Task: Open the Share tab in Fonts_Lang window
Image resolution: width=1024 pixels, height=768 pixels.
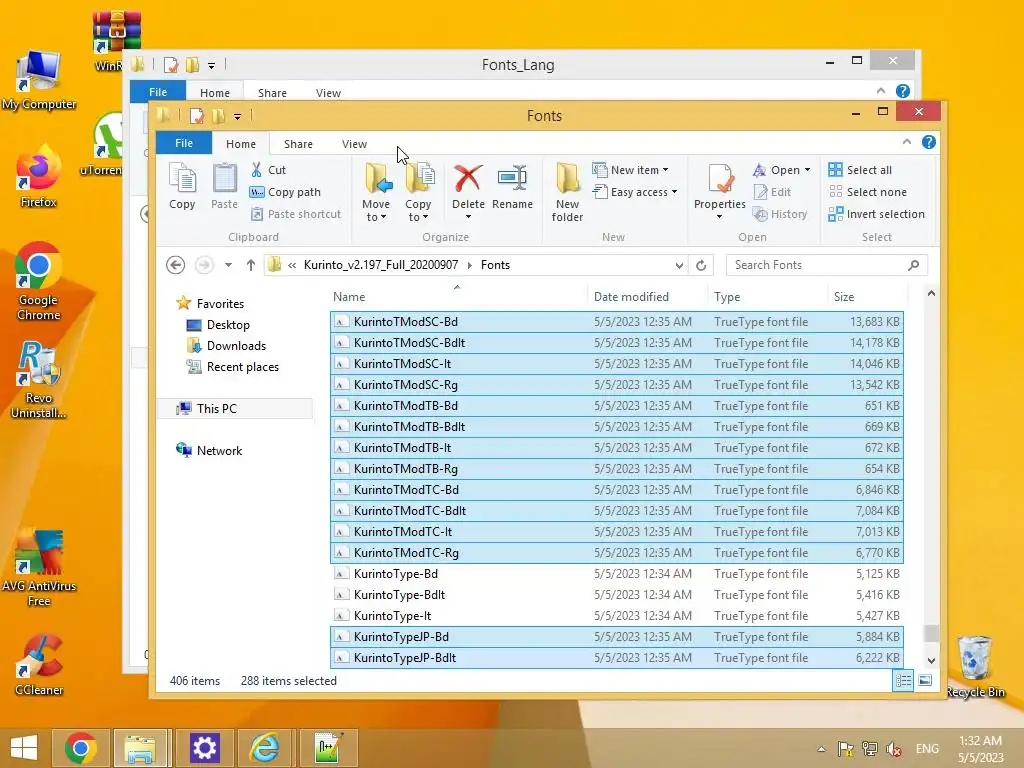Action: click(x=272, y=93)
